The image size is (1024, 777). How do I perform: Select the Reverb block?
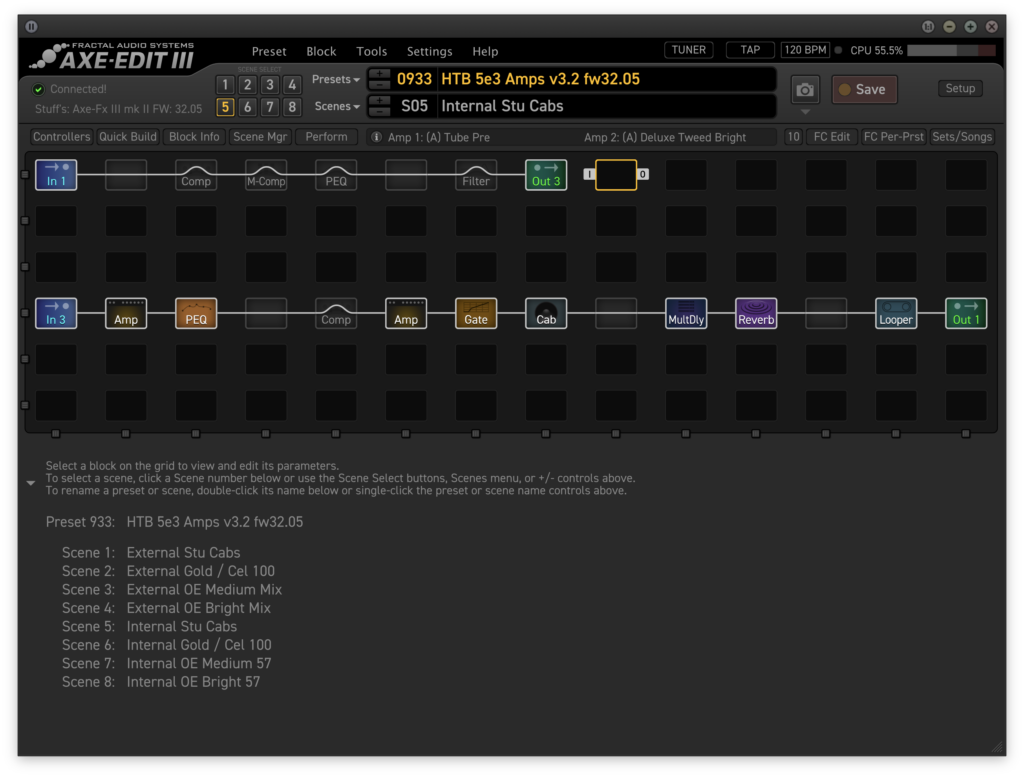tap(756, 313)
